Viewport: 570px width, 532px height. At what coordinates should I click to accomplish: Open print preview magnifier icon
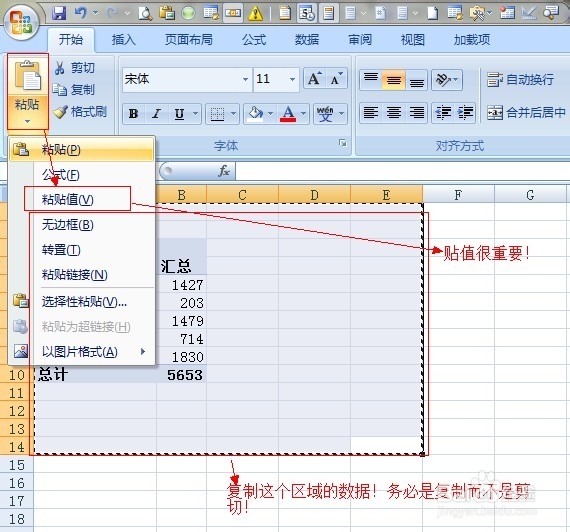coord(145,13)
